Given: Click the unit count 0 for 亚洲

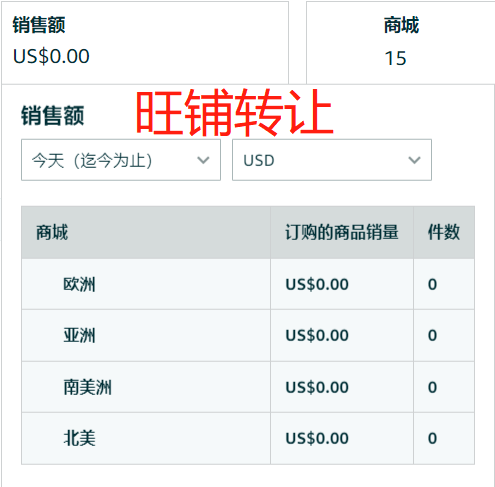Looking at the screenshot, I should click(432, 335).
